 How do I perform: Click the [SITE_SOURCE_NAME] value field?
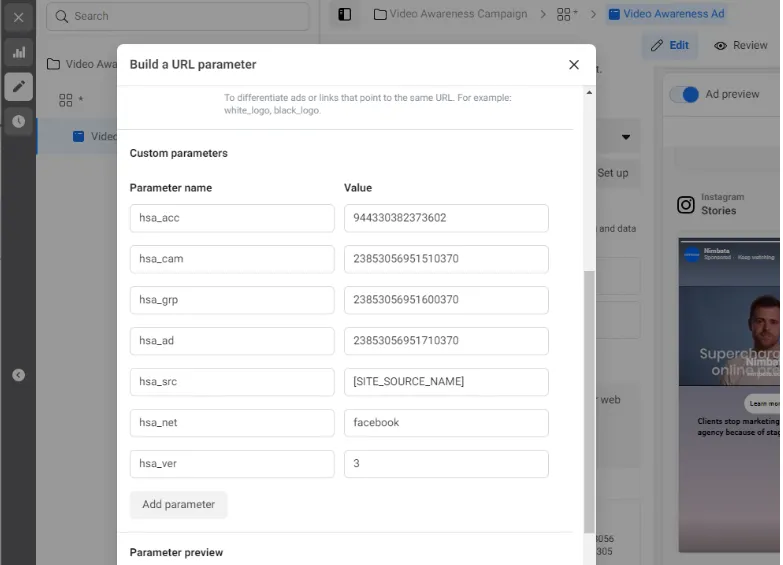(x=446, y=382)
